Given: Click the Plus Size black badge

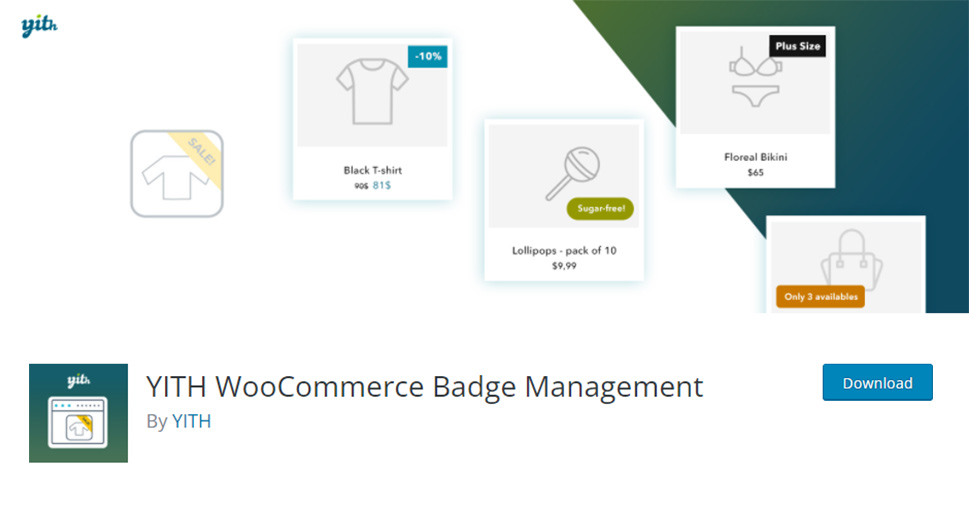Looking at the screenshot, I should pos(797,46).
